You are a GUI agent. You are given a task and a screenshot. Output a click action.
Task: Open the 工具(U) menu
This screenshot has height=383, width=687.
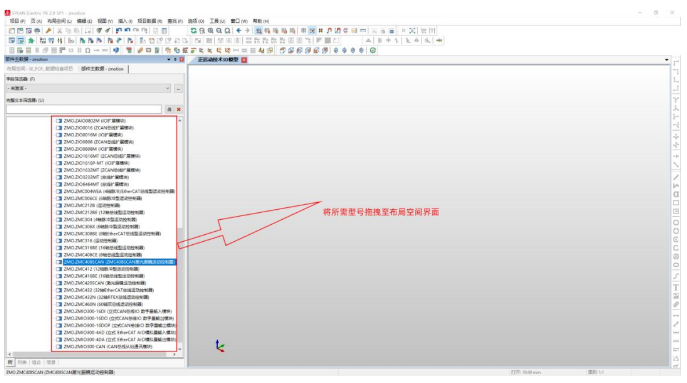217,21
